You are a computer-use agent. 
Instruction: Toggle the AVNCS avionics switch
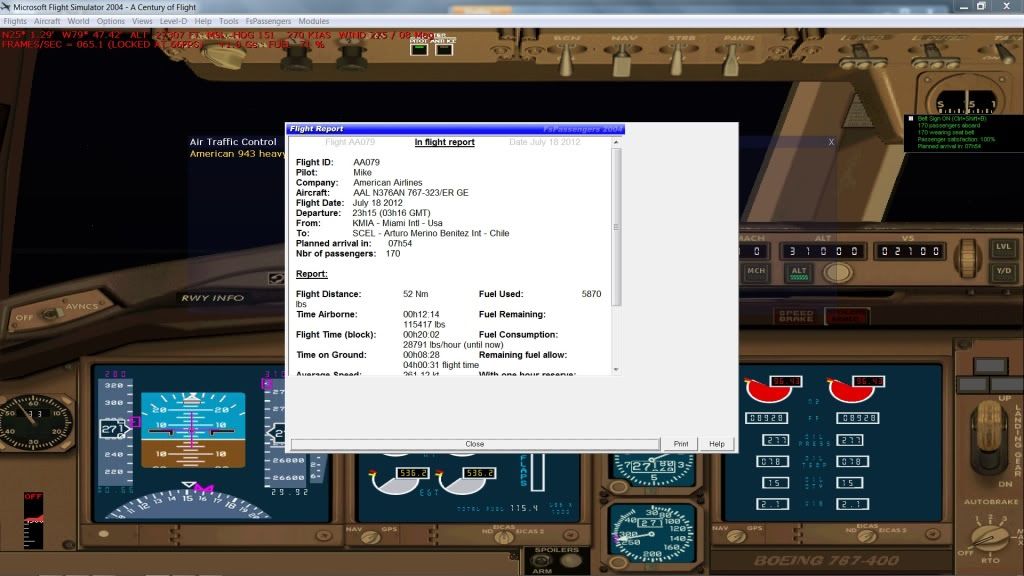[50, 315]
